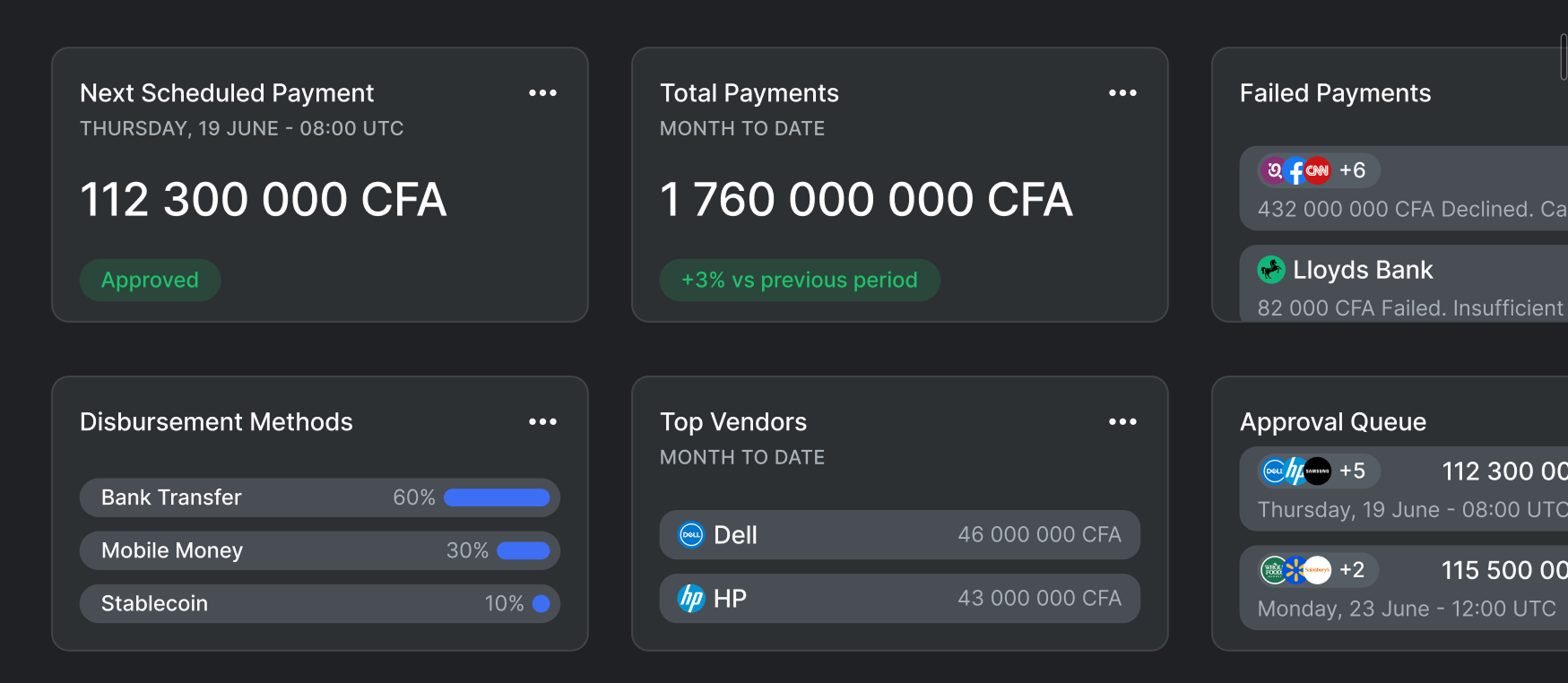Screen dimensions: 1568x683
Task: Open the Lloyds Bank failed payment entry
Action: pos(1404,283)
